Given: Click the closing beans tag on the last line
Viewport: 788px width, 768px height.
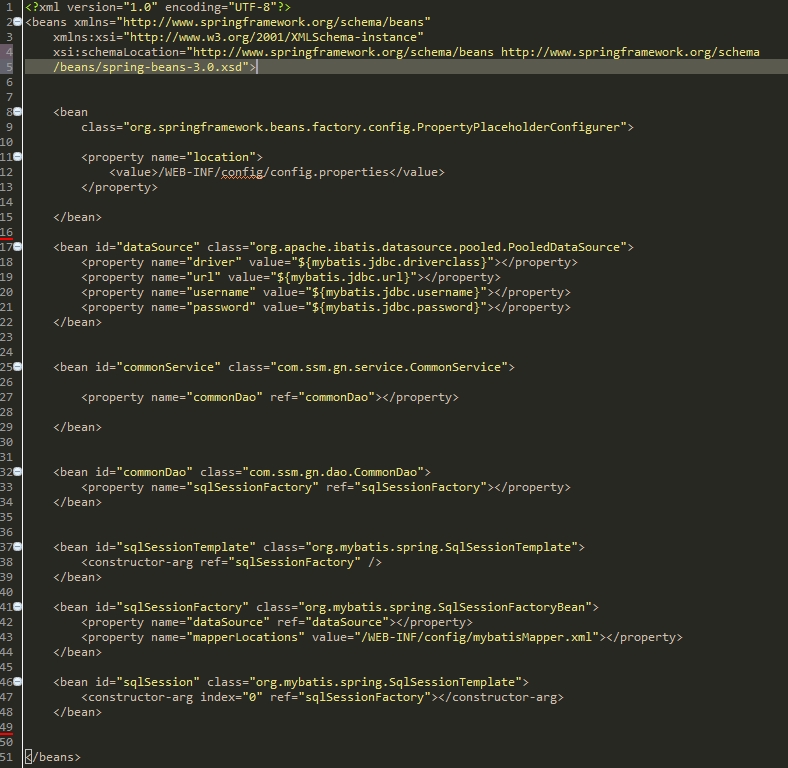Looking at the screenshot, I should [52, 757].
